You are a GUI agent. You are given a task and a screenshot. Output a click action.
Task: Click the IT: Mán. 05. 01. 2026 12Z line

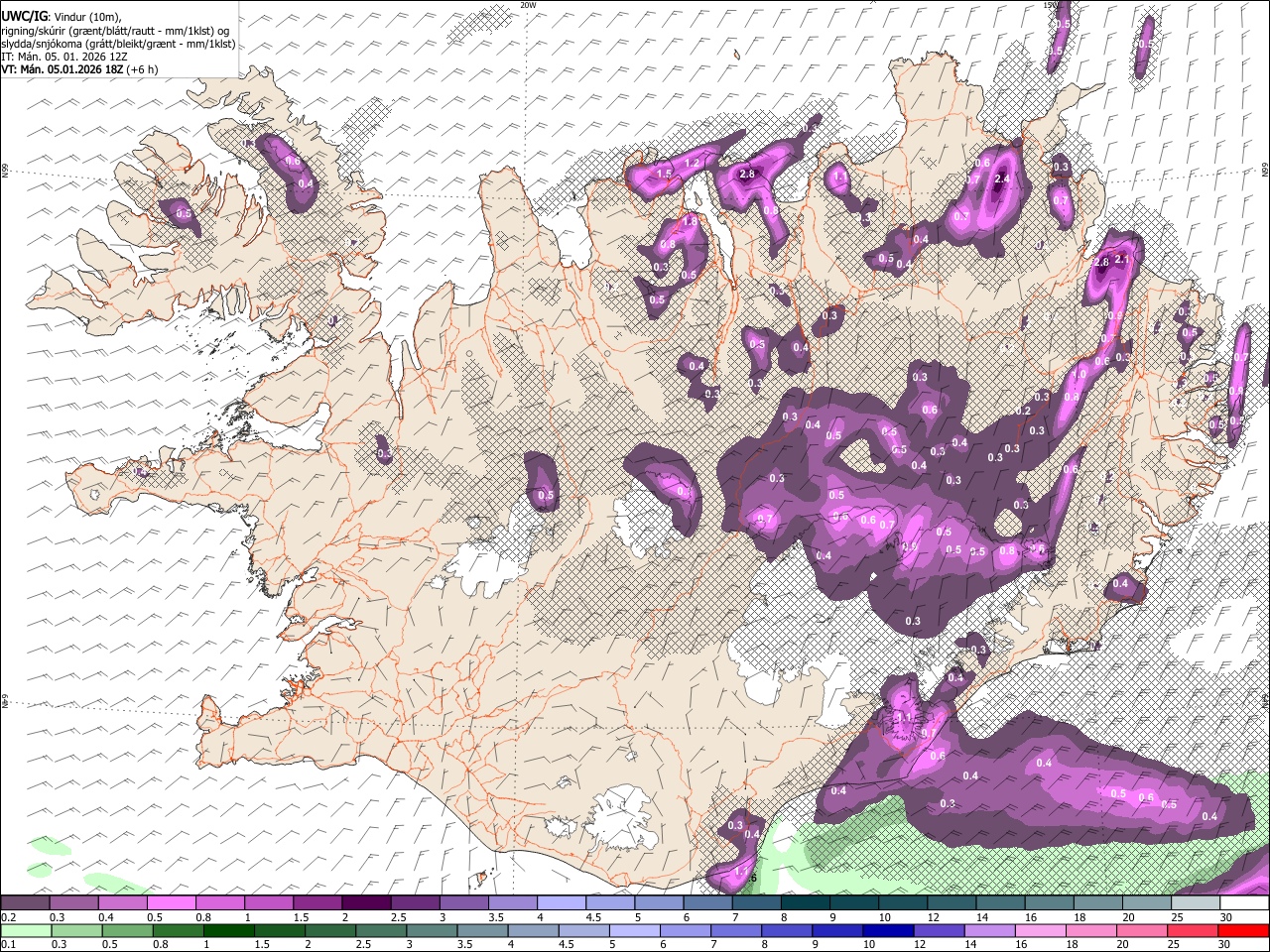coord(64,57)
